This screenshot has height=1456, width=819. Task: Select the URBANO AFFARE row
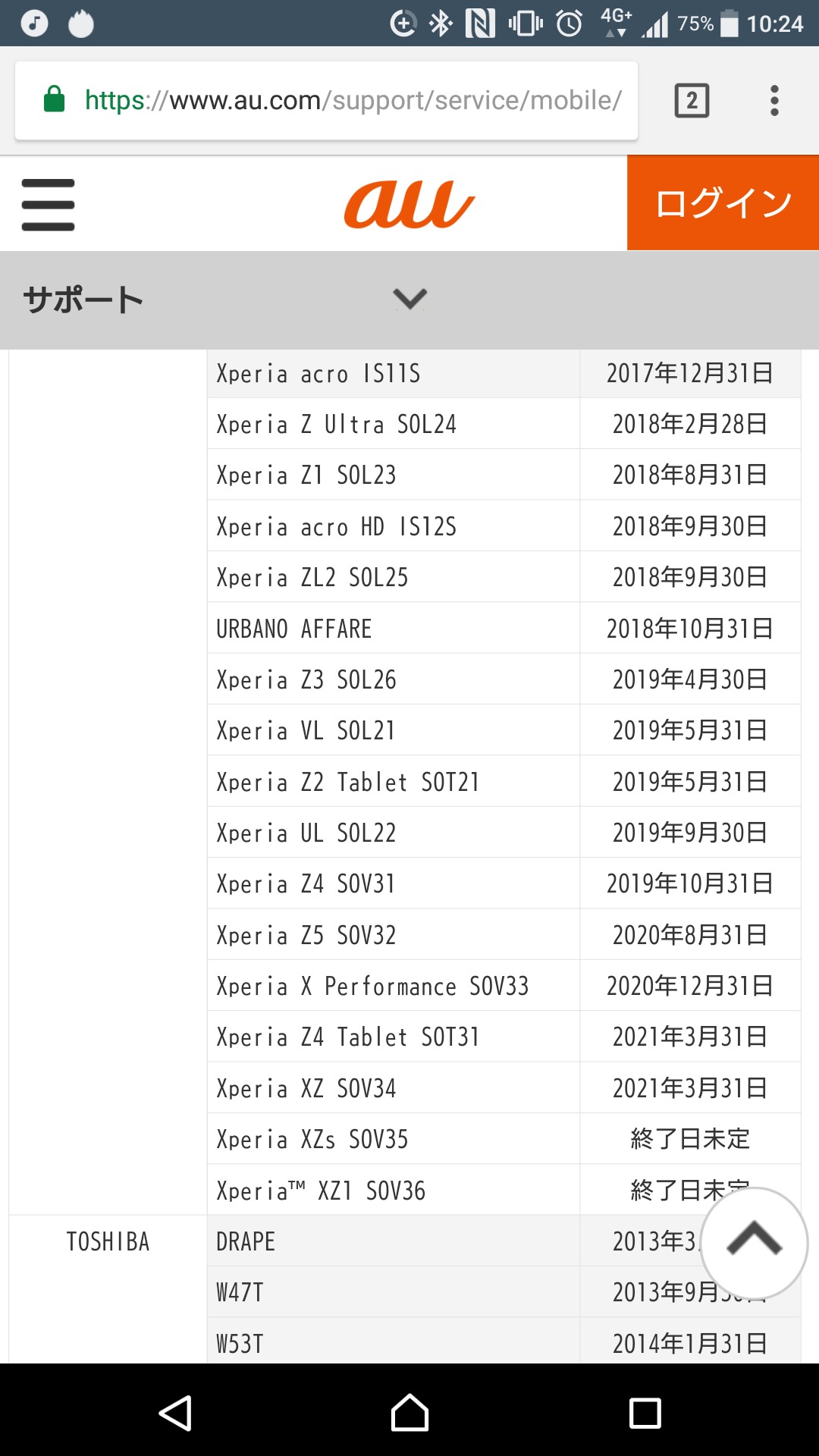click(x=294, y=629)
